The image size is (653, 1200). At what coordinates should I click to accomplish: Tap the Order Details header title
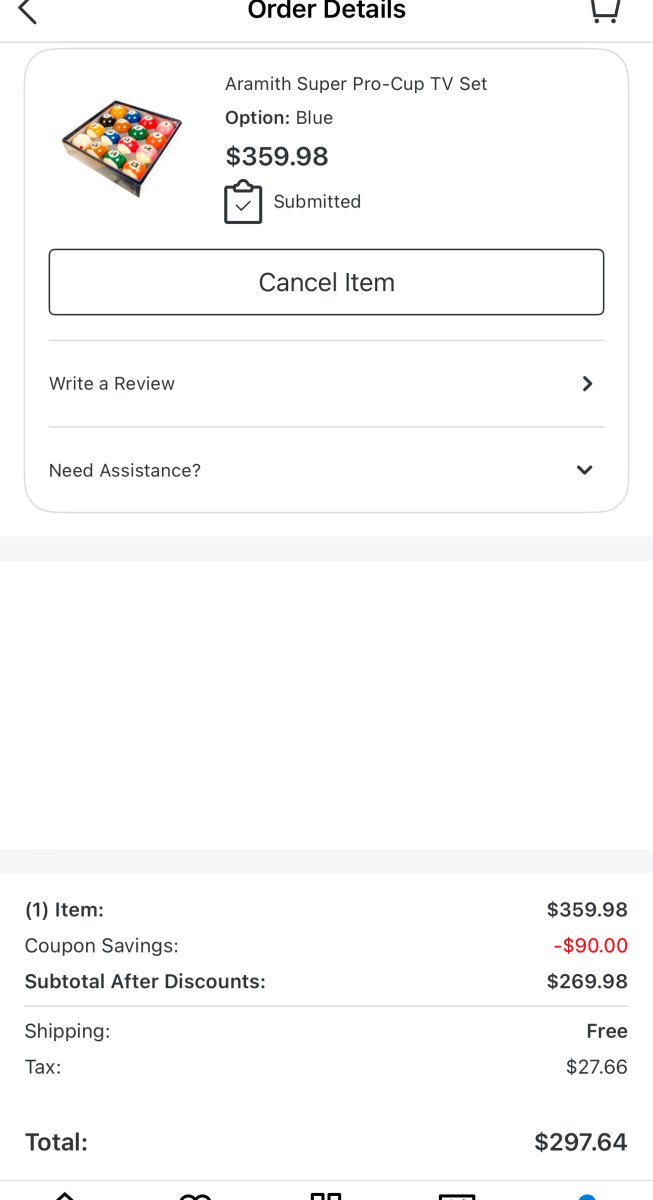[327, 11]
